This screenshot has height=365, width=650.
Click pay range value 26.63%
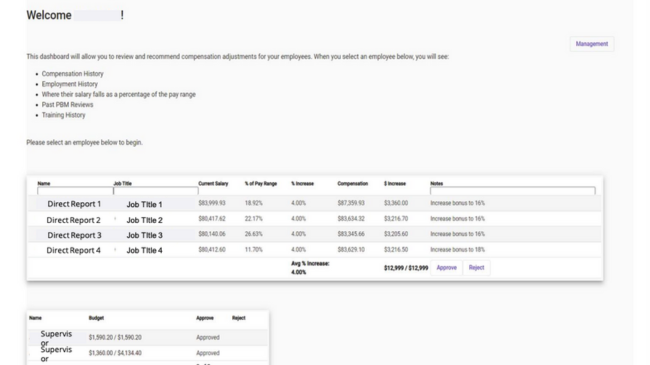click(x=253, y=234)
